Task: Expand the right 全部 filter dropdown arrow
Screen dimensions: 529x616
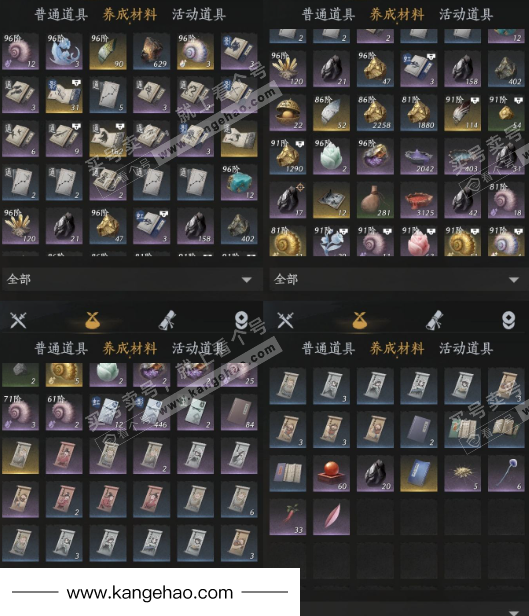Action: pos(514,280)
